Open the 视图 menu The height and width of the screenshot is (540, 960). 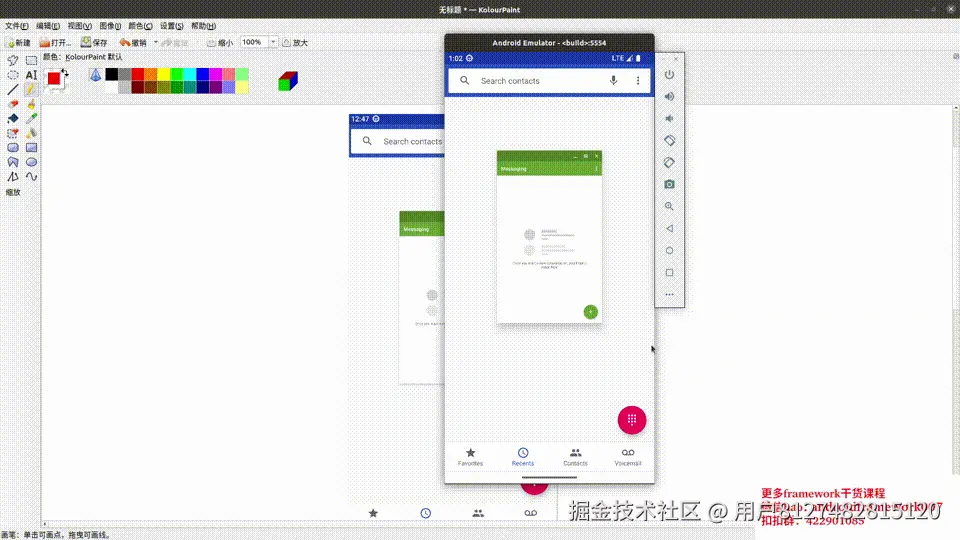(x=80, y=26)
